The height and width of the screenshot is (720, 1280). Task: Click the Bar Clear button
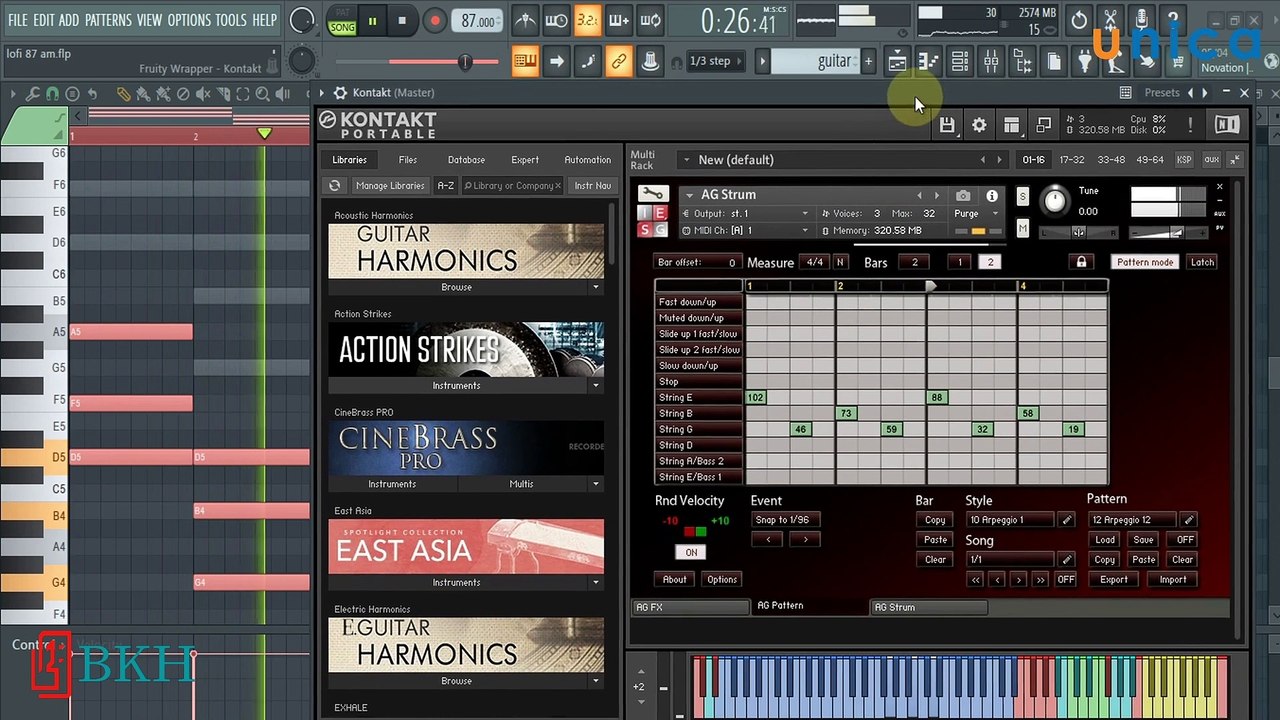[x=935, y=560]
